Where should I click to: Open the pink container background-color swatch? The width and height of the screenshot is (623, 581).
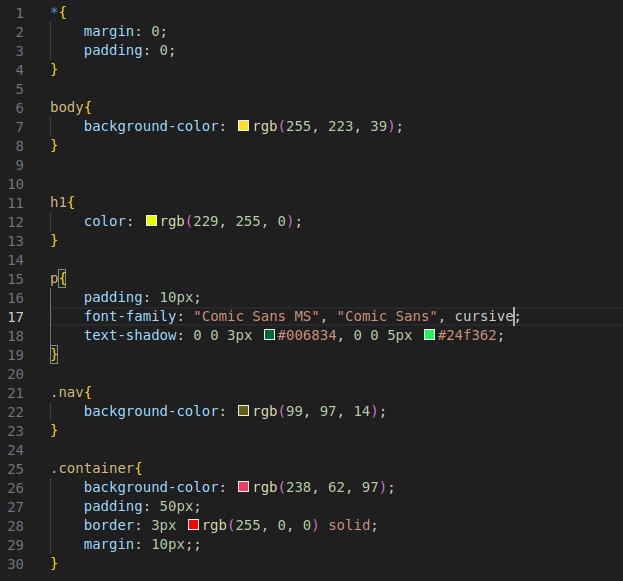coord(243,487)
